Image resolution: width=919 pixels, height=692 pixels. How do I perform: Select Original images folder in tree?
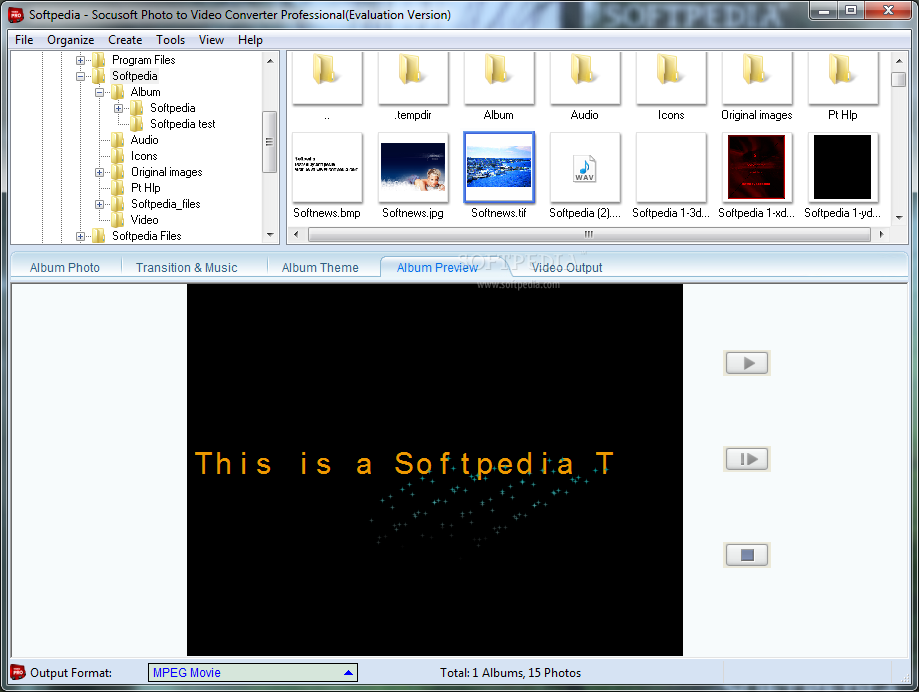point(166,172)
